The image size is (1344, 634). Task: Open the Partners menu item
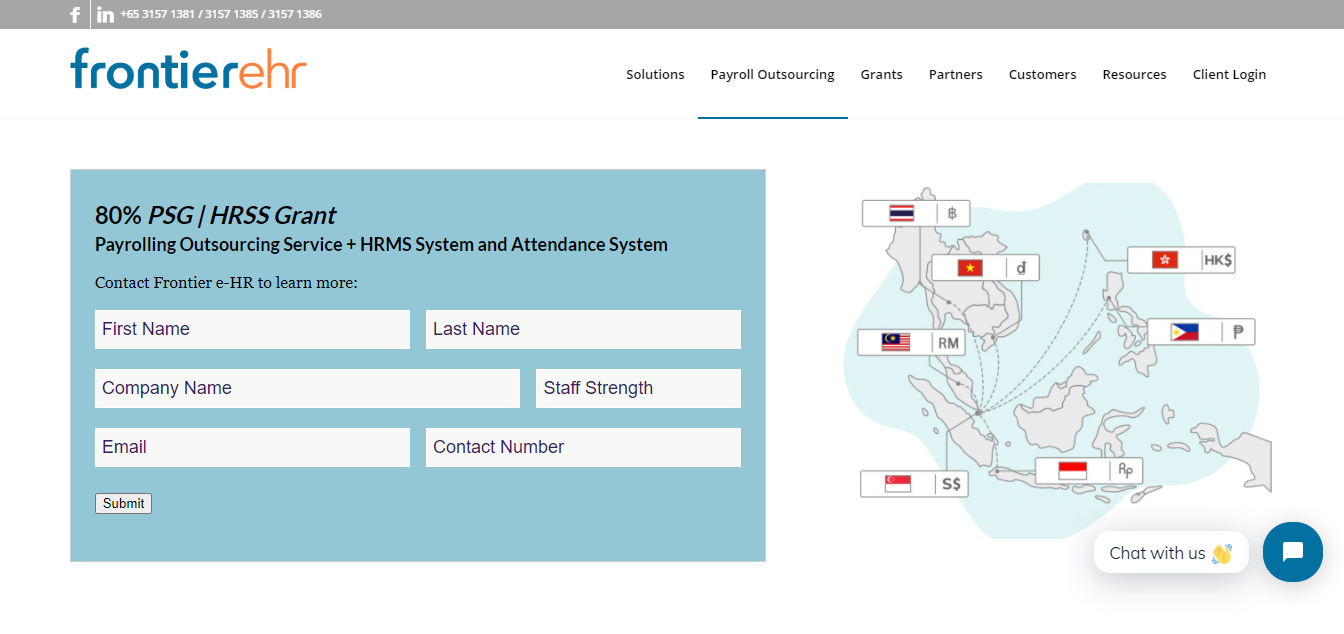click(x=955, y=74)
